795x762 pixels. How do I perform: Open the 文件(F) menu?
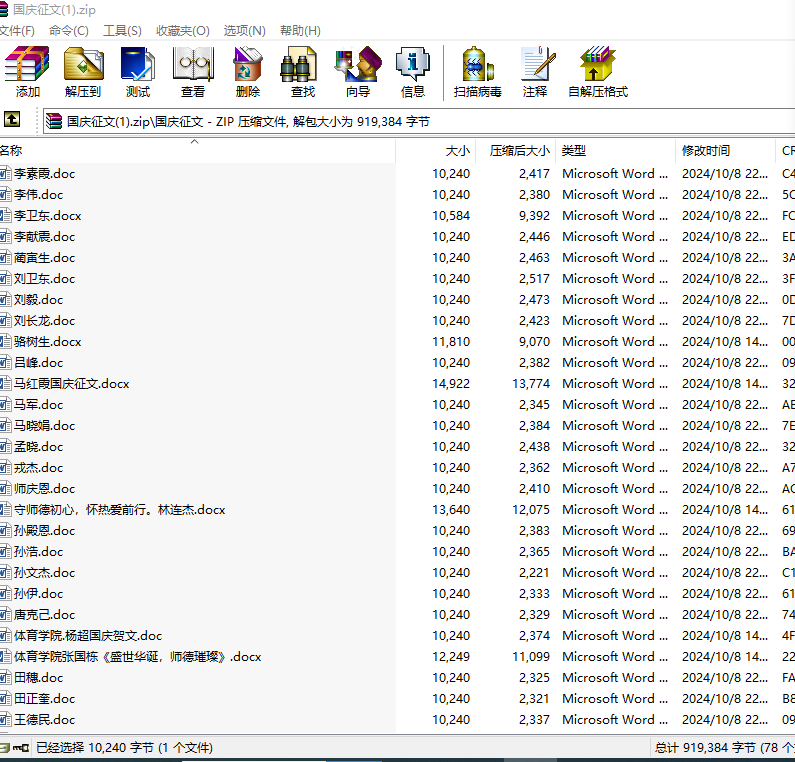(x=17, y=31)
